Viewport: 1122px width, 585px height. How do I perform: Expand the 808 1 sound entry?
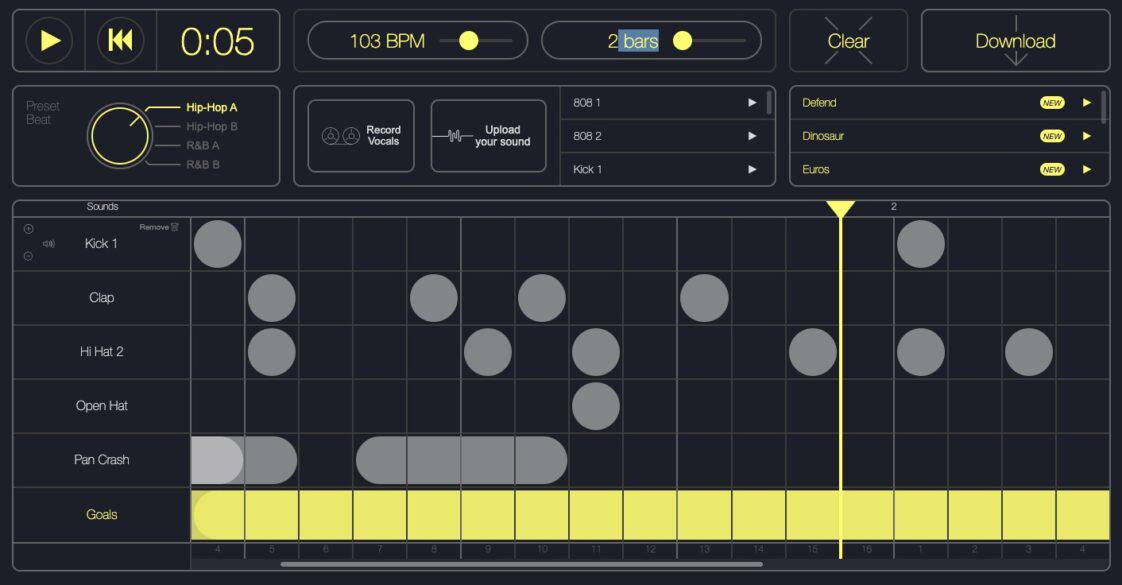click(752, 102)
